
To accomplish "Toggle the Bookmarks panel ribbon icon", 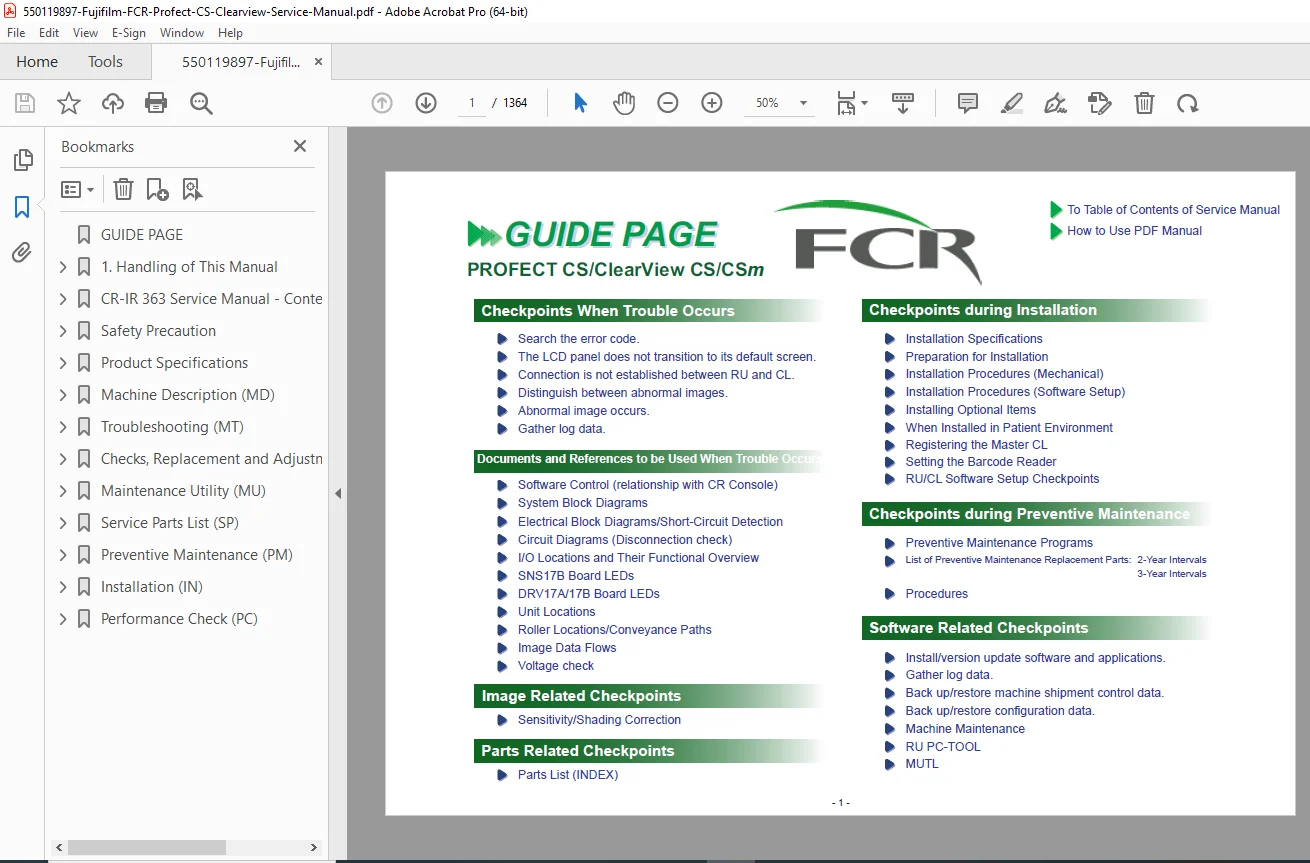I will 22,207.
